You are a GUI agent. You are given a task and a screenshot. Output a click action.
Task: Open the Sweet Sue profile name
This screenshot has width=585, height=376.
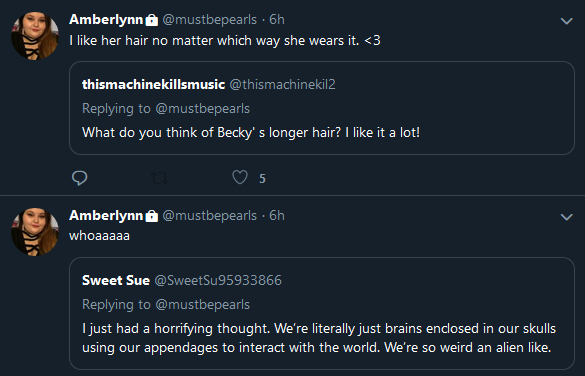click(116, 280)
